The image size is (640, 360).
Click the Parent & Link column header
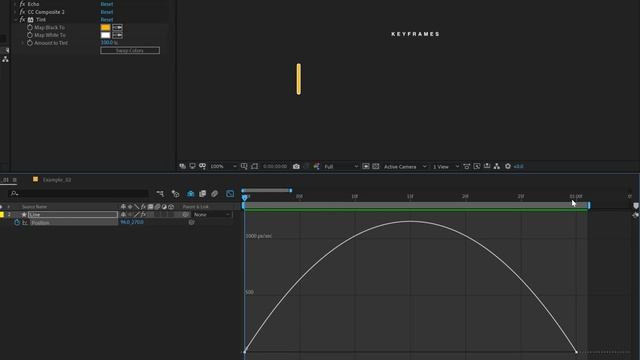click(196, 207)
